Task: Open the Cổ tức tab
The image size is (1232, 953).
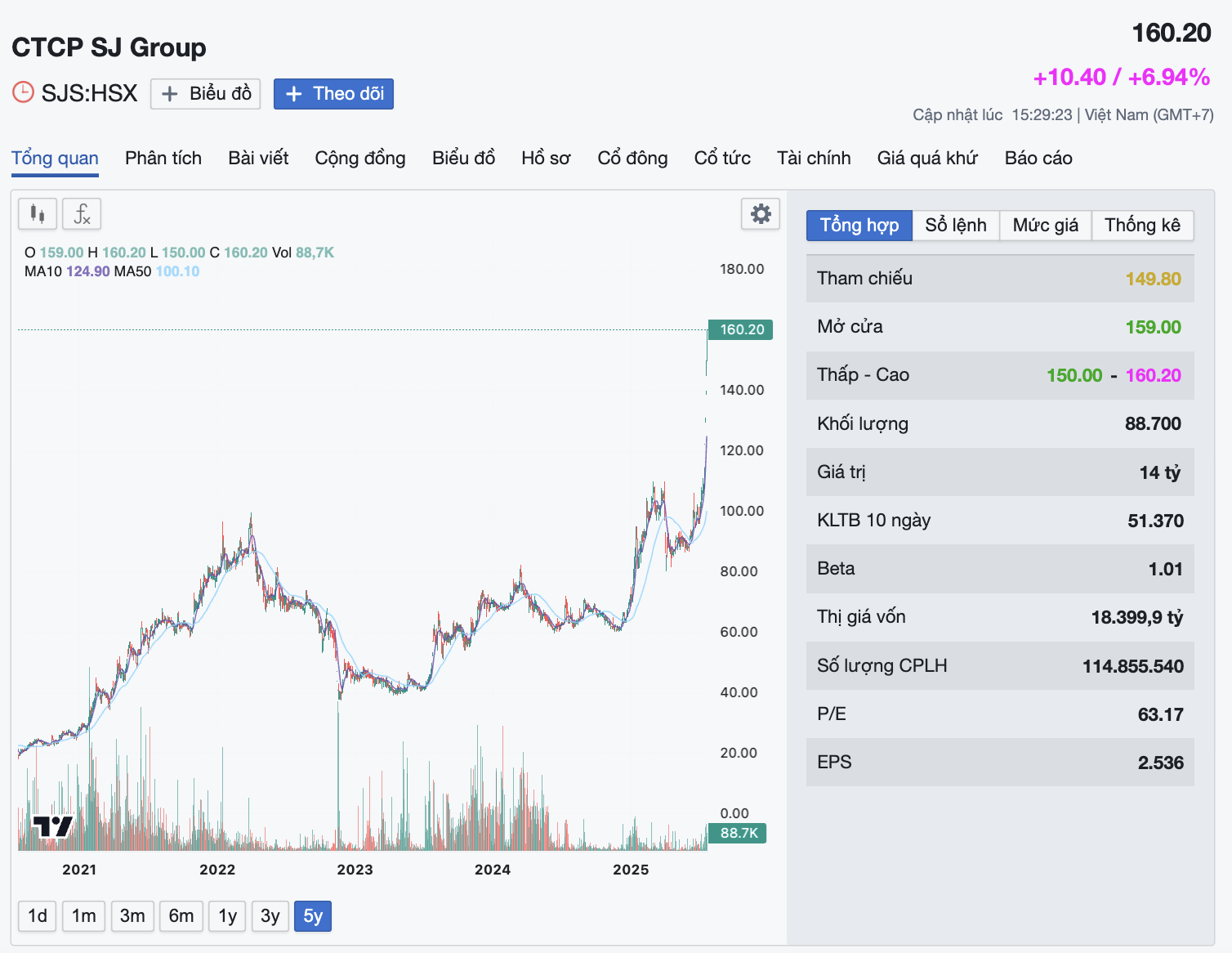Action: point(722,159)
